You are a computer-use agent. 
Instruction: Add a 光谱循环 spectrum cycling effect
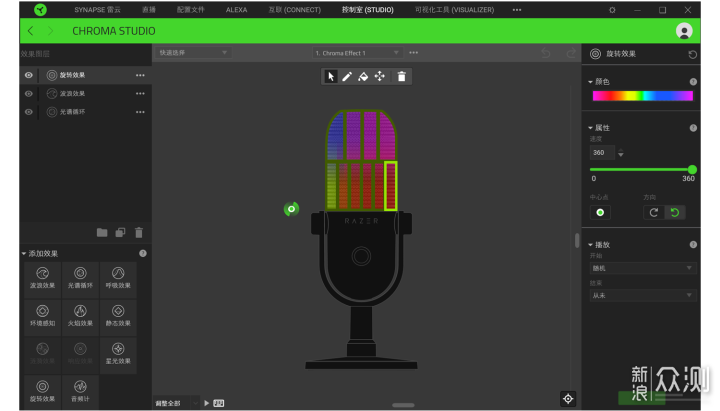[x=80, y=278]
